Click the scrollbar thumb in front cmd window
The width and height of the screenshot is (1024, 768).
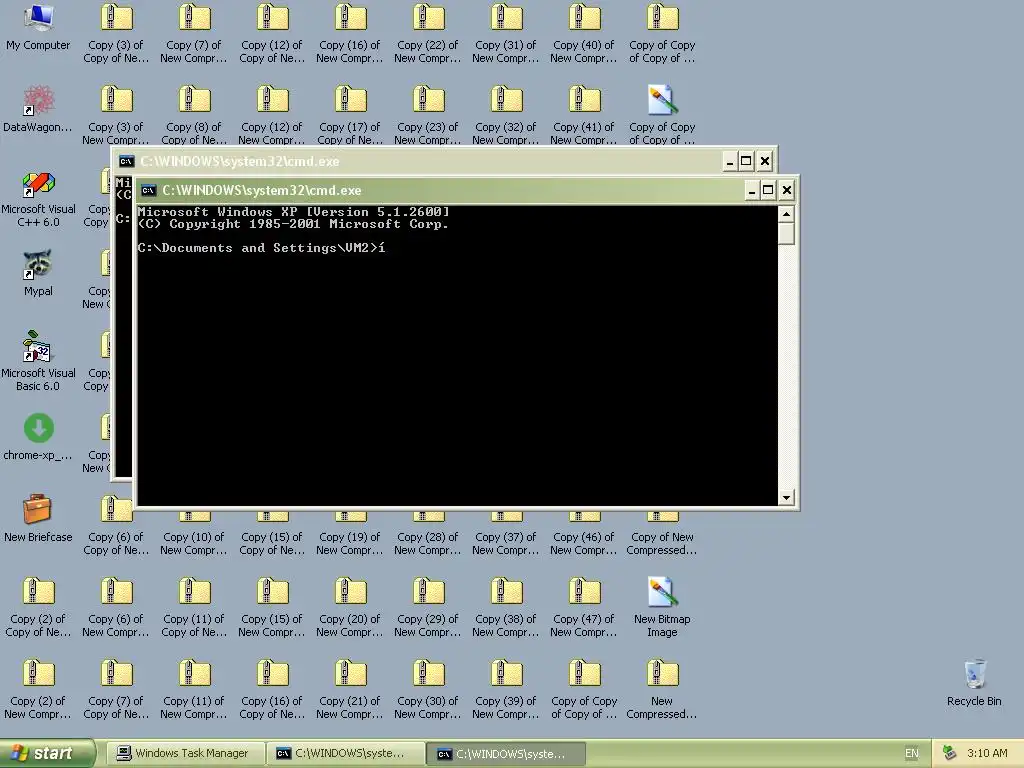[x=786, y=234]
